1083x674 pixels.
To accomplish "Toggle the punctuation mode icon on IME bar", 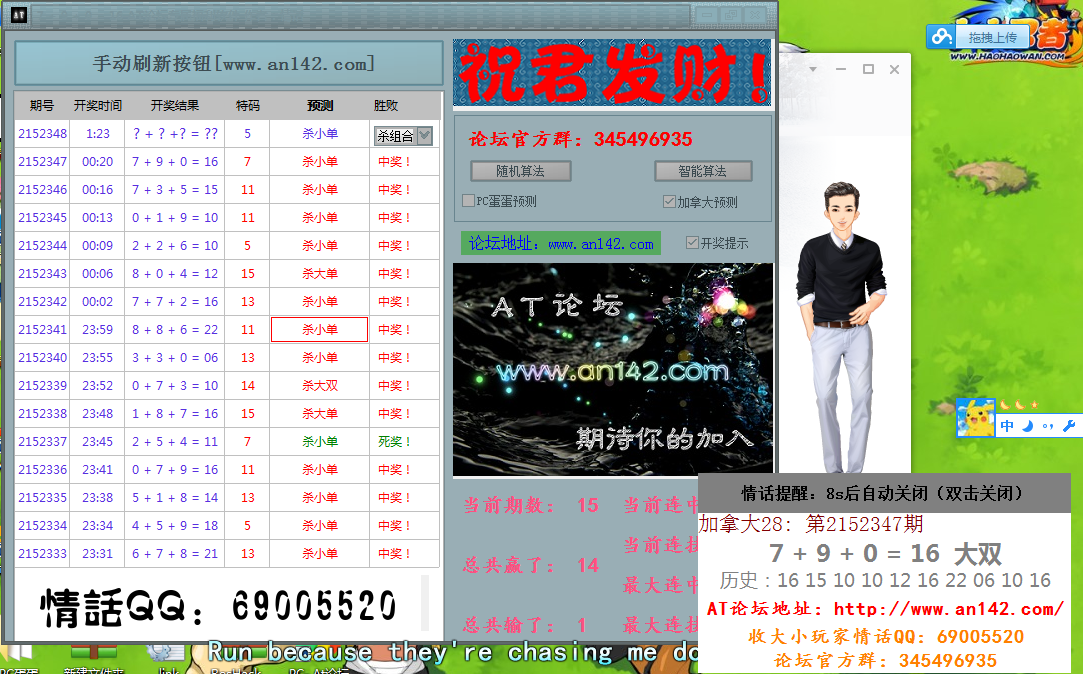I will [x=1047, y=426].
